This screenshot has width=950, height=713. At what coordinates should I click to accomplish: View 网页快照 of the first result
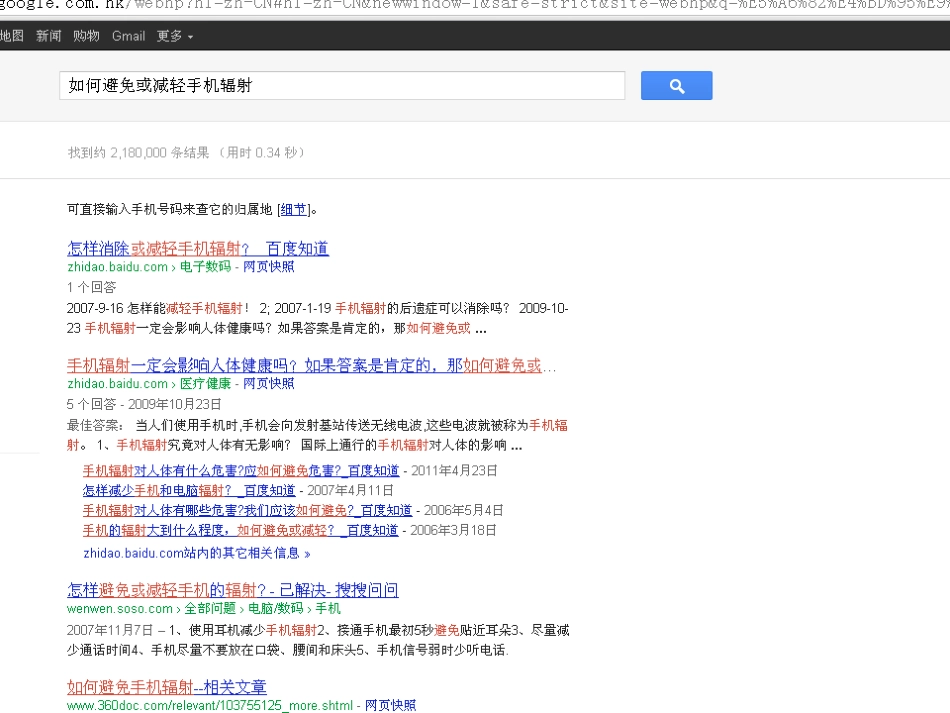(269, 267)
